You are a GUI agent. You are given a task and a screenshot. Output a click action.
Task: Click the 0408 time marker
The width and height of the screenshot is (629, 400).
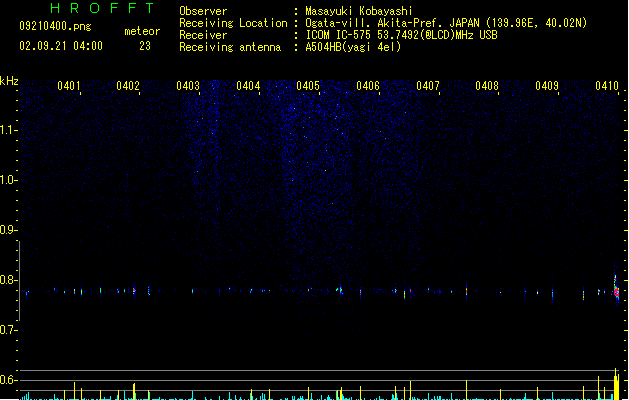[487, 86]
